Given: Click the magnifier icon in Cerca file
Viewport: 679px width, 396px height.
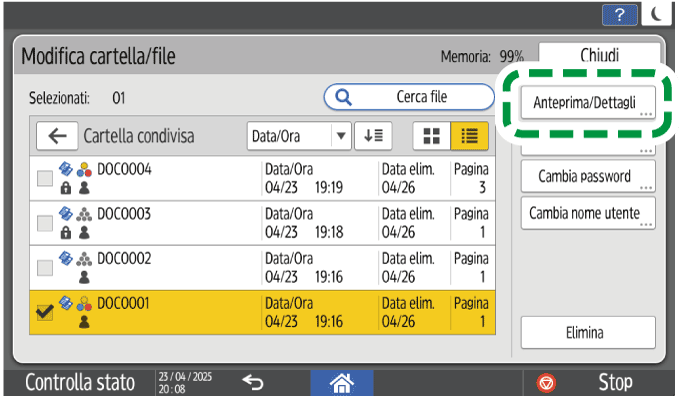Looking at the screenshot, I should pyautogui.click(x=343, y=97).
